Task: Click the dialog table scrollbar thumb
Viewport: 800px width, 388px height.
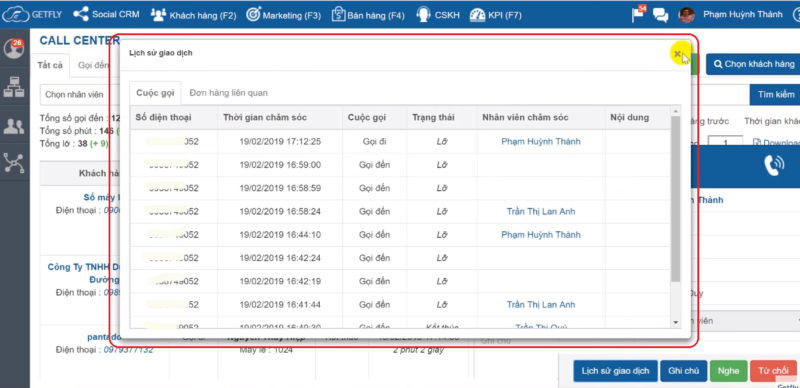Action: click(676, 199)
